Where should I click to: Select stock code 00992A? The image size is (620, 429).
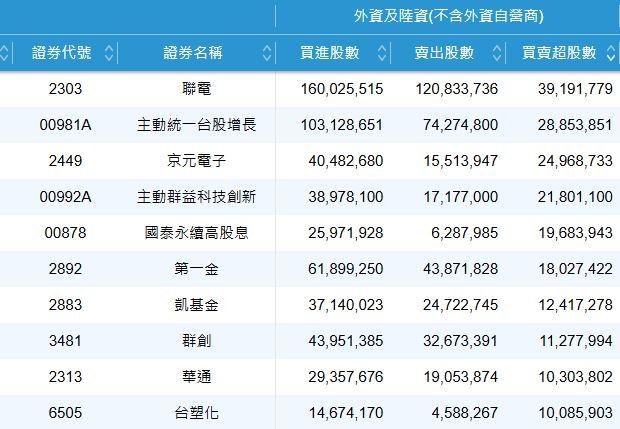[x=66, y=197]
